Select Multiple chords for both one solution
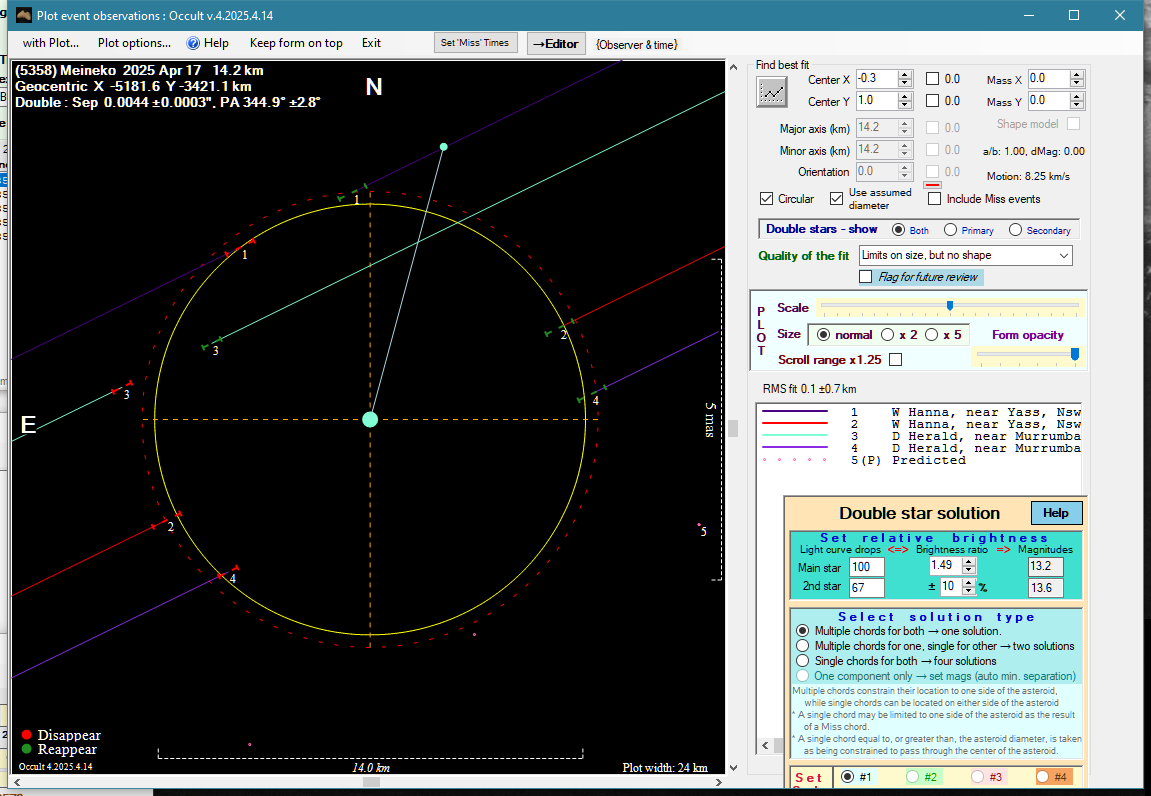 (x=802, y=631)
